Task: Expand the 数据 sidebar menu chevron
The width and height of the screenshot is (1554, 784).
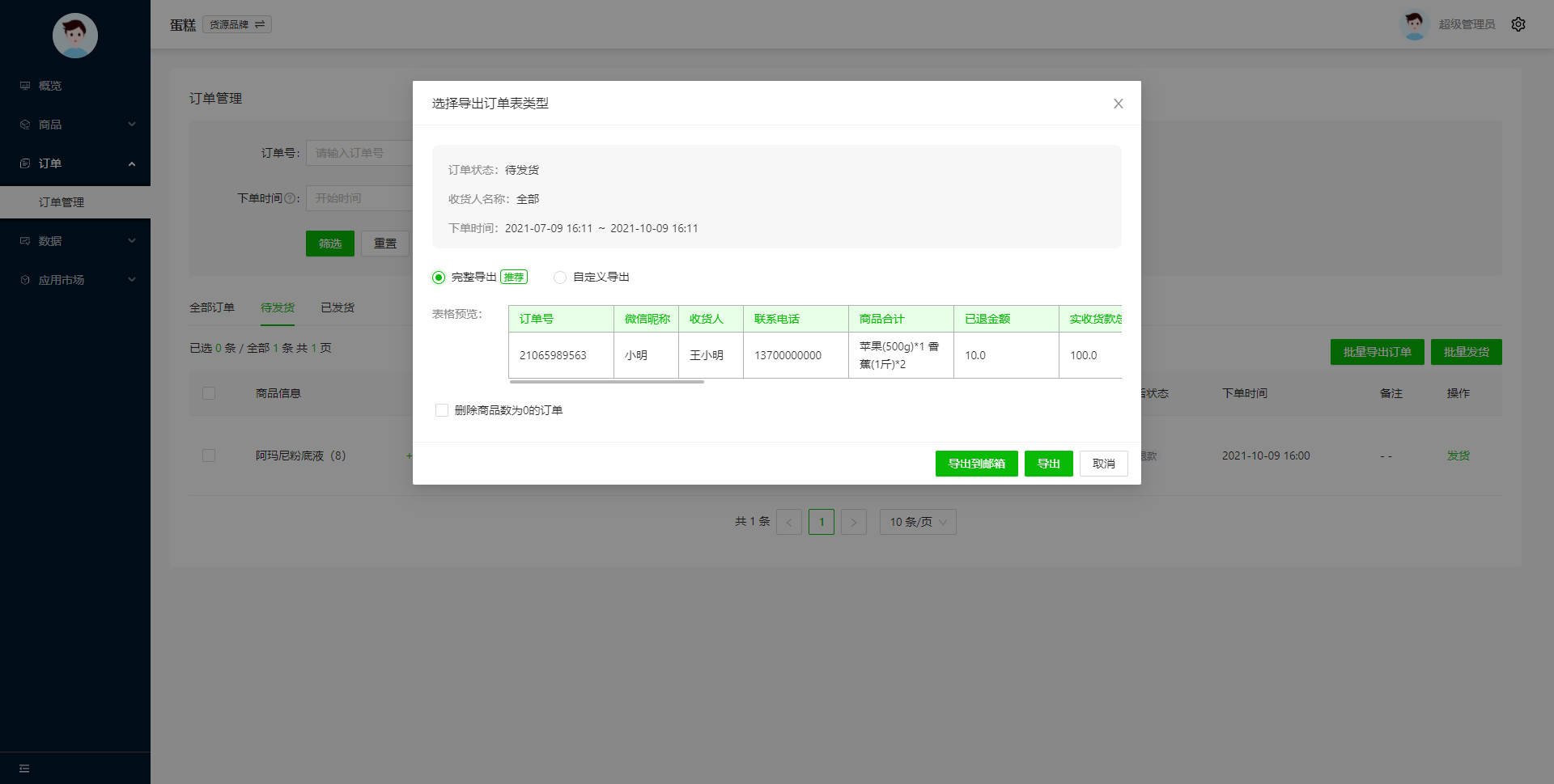Action: 132,241
